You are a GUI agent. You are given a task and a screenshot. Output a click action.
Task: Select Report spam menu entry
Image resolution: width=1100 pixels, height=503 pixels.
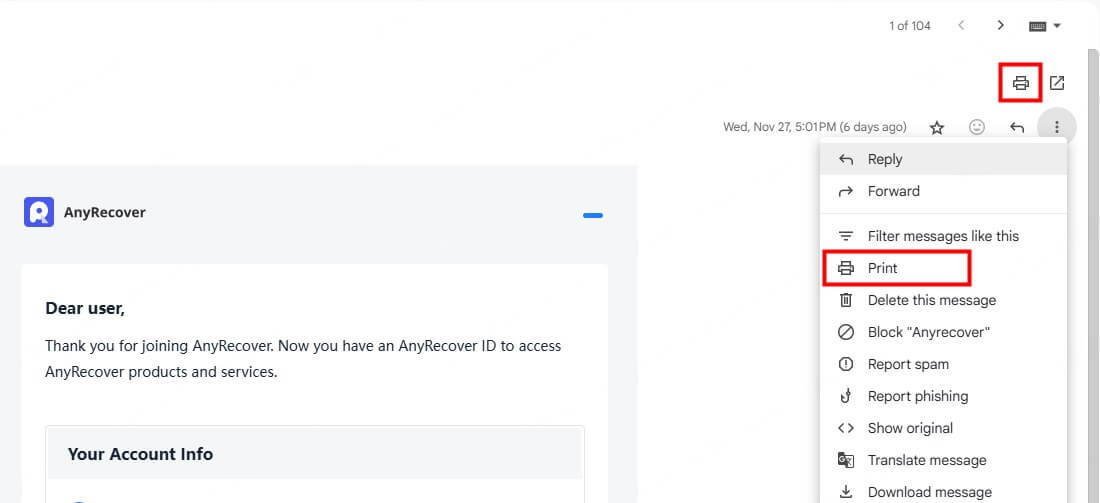(x=908, y=364)
